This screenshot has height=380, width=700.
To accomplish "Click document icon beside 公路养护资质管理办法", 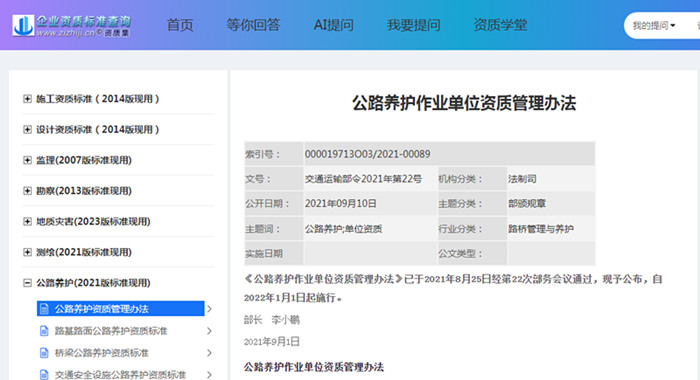I will (x=44, y=309).
